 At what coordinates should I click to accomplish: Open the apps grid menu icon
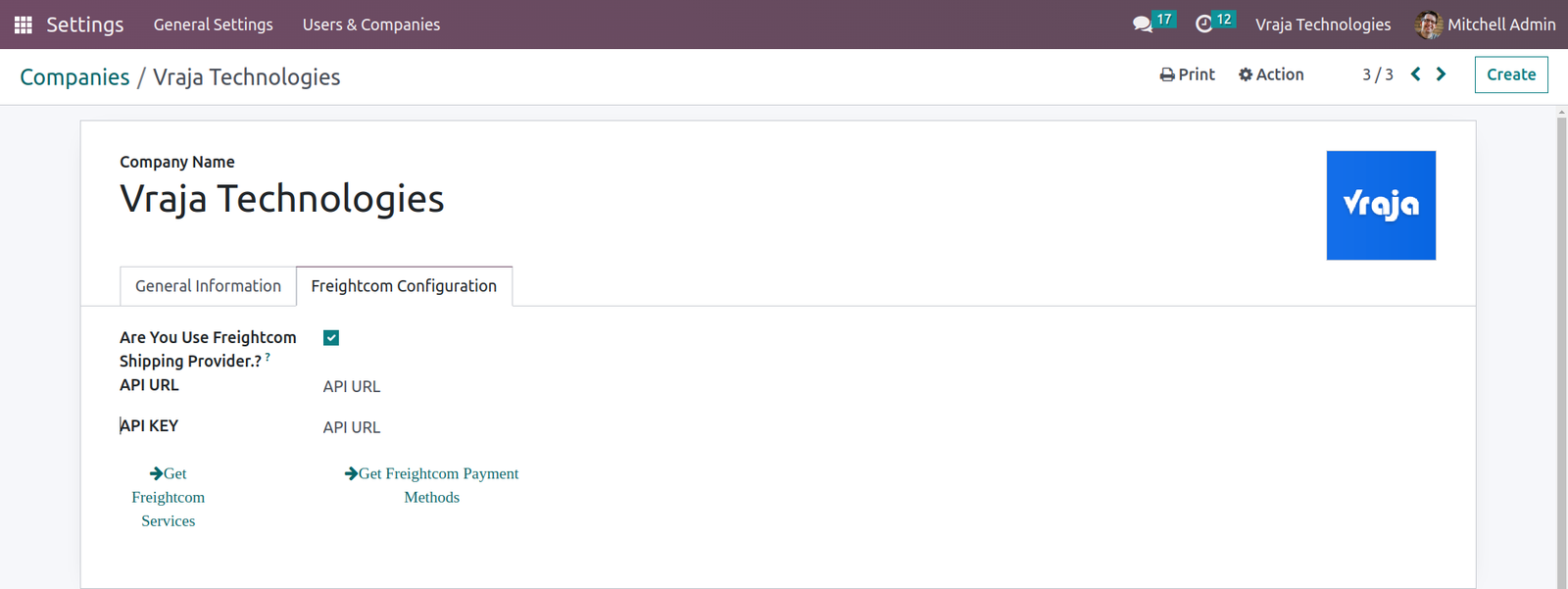pyautogui.click(x=24, y=25)
